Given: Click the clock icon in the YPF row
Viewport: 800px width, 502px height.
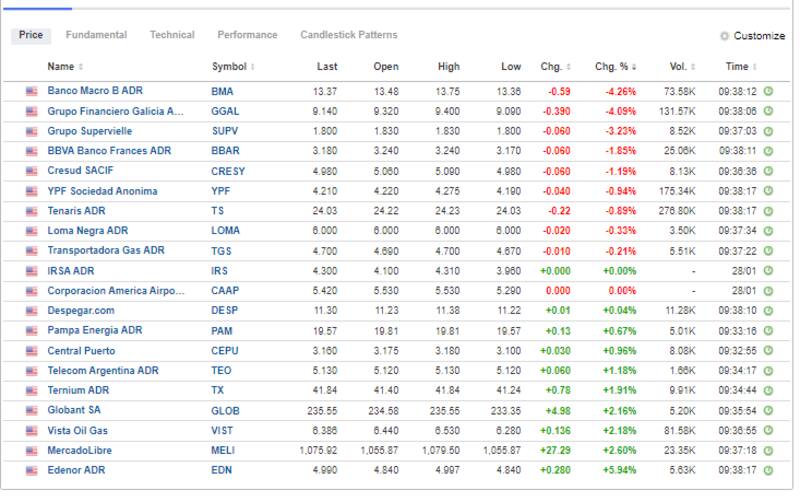Looking at the screenshot, I should click(x=768, y=191).
